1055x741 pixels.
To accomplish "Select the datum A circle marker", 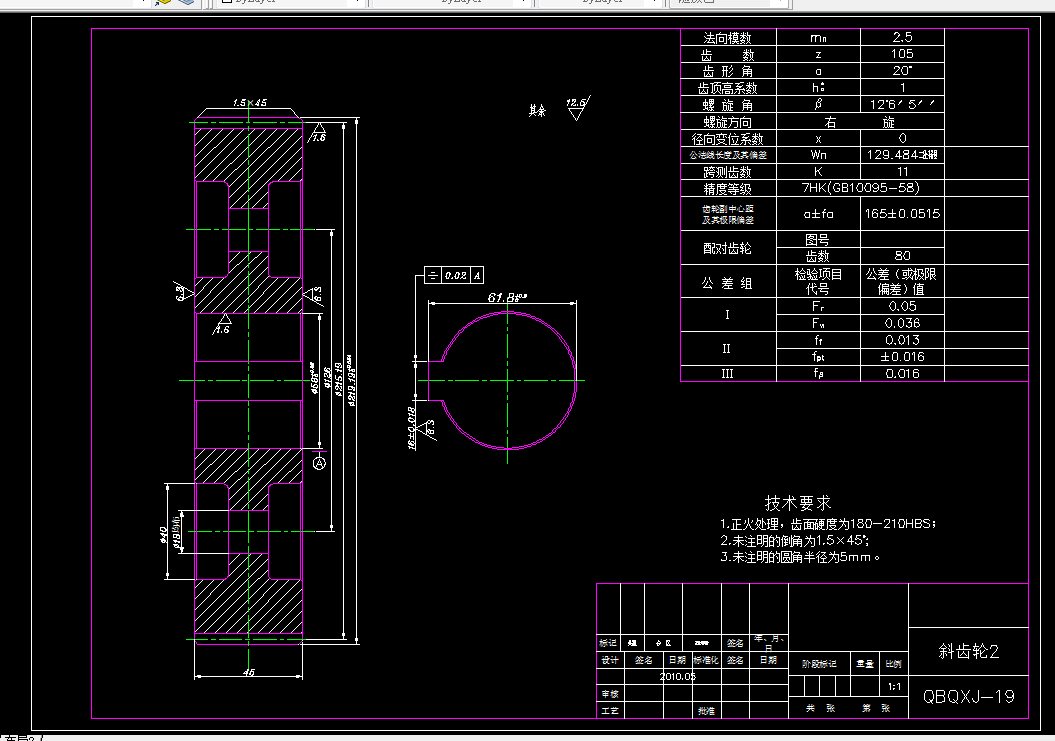I will pyautogui.click(x=320, y=463).
